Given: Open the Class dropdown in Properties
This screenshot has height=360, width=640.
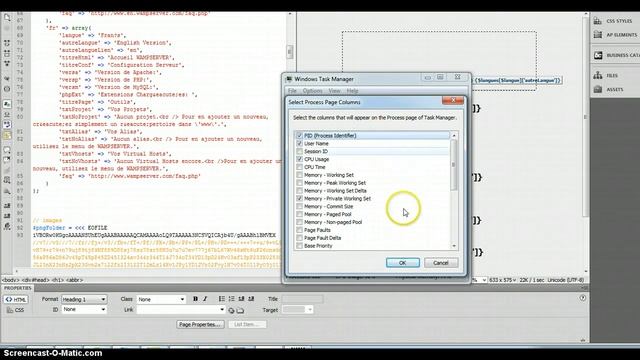Looking at the screenshot, I should [x=161, y=299].
